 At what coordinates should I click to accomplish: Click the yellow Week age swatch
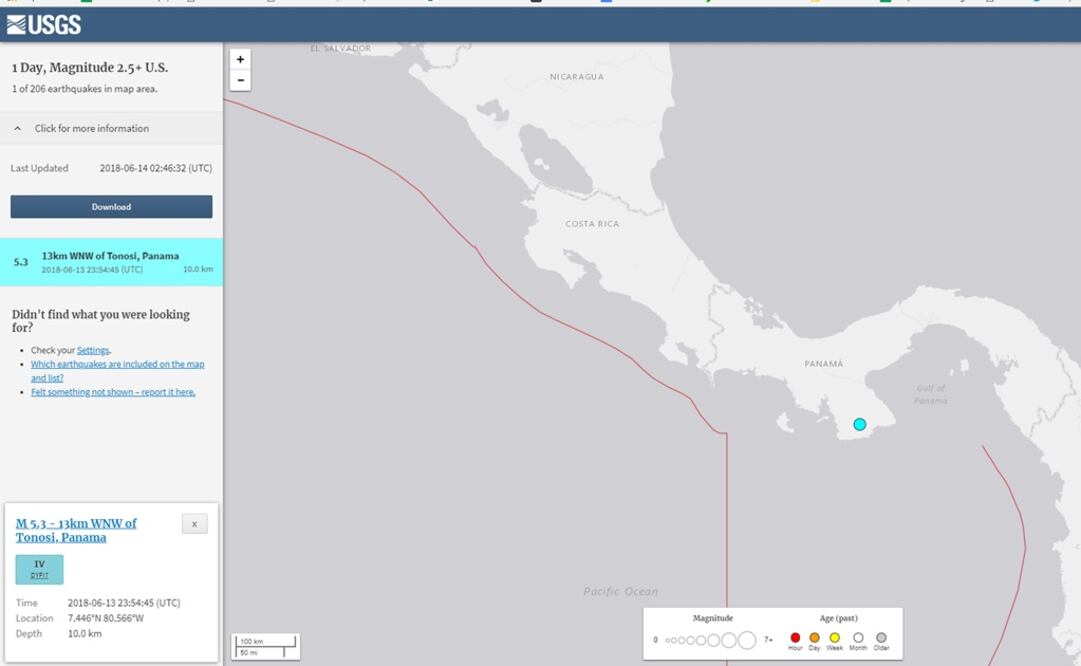[834, 637]
